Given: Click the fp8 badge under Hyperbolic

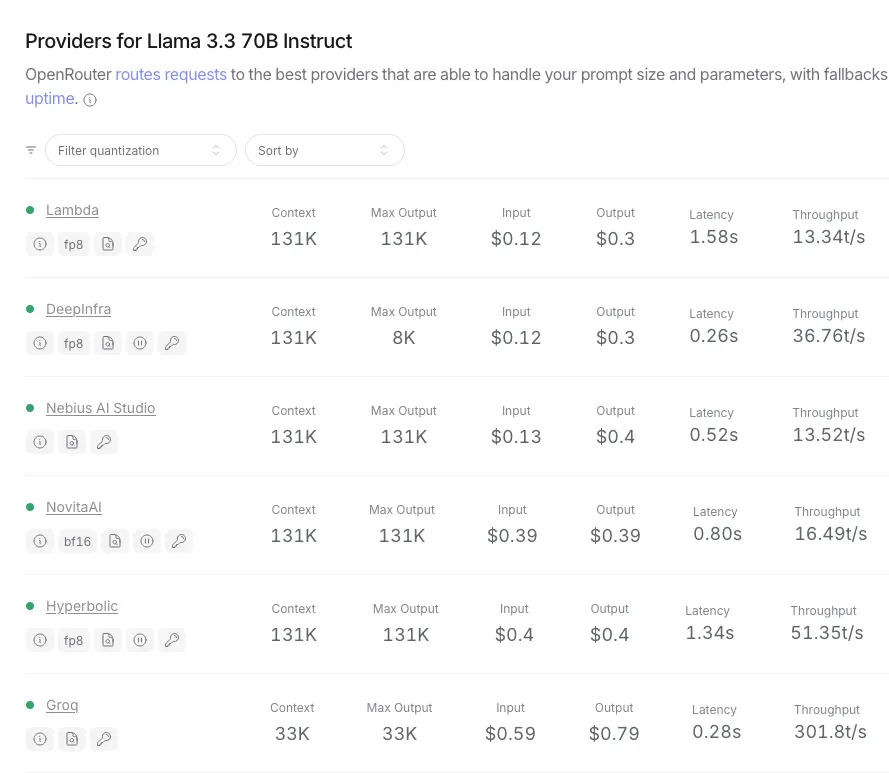Looking at the screenshot, I should [74, 640].
